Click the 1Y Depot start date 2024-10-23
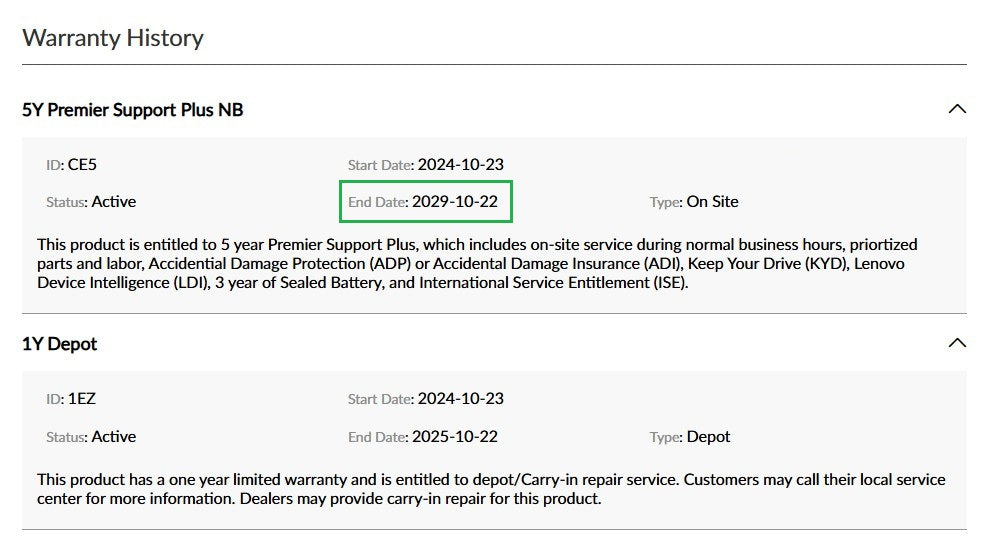The width and height of the screenshot is (1003, 552). tap(461, 398)
